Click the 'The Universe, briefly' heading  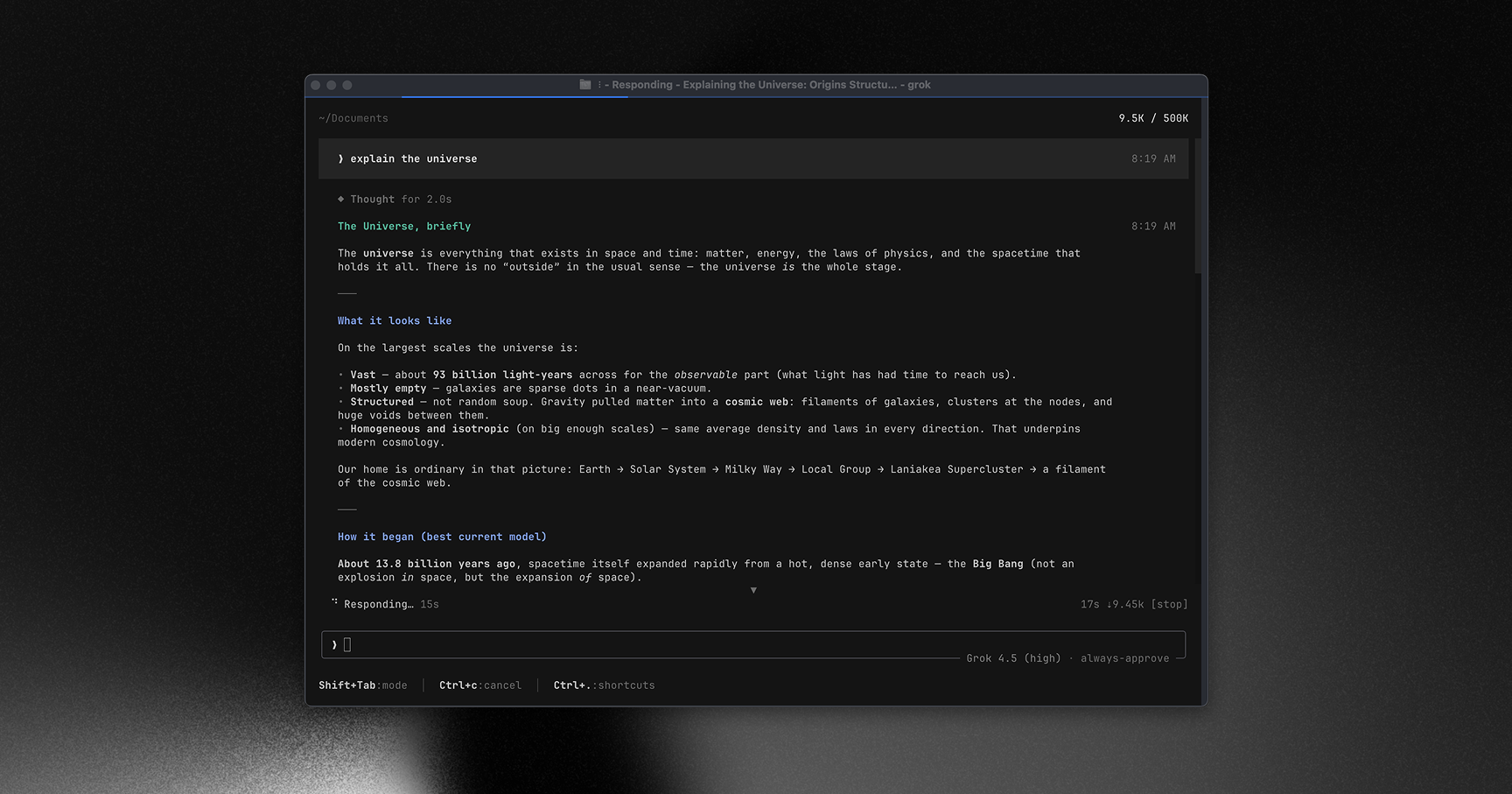(404, 226)
